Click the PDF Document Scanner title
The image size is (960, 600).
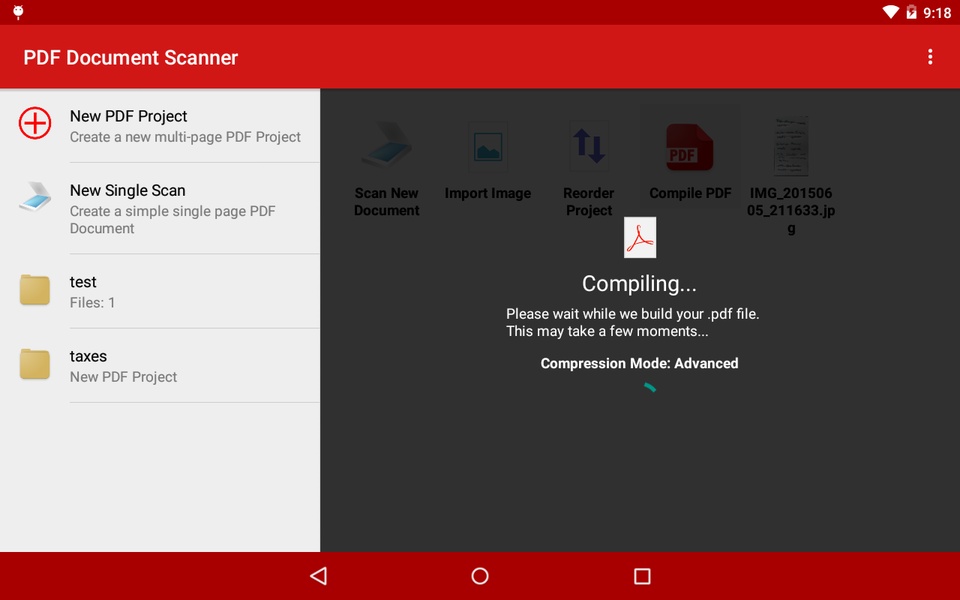tap(131, 57)
